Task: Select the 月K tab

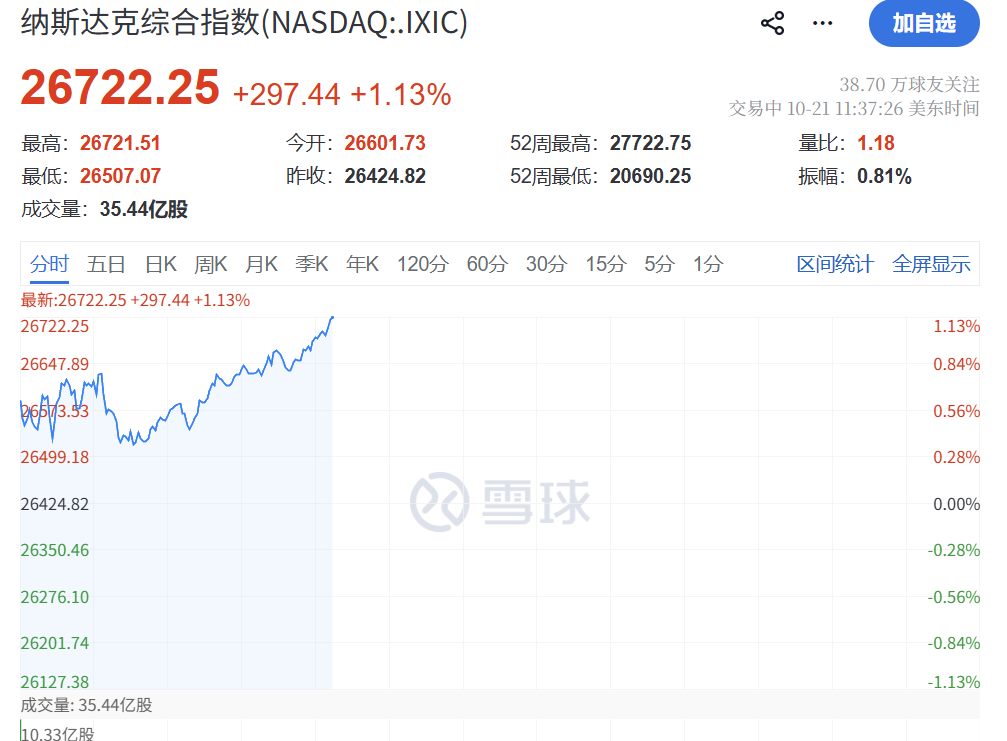Action: point(261,264)
